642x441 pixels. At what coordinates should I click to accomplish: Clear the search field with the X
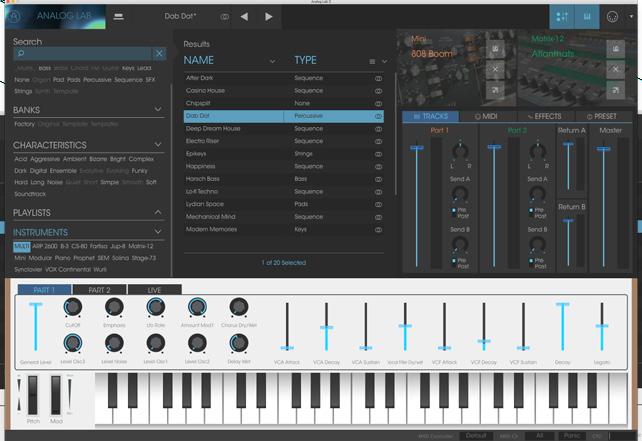(159, 53)
